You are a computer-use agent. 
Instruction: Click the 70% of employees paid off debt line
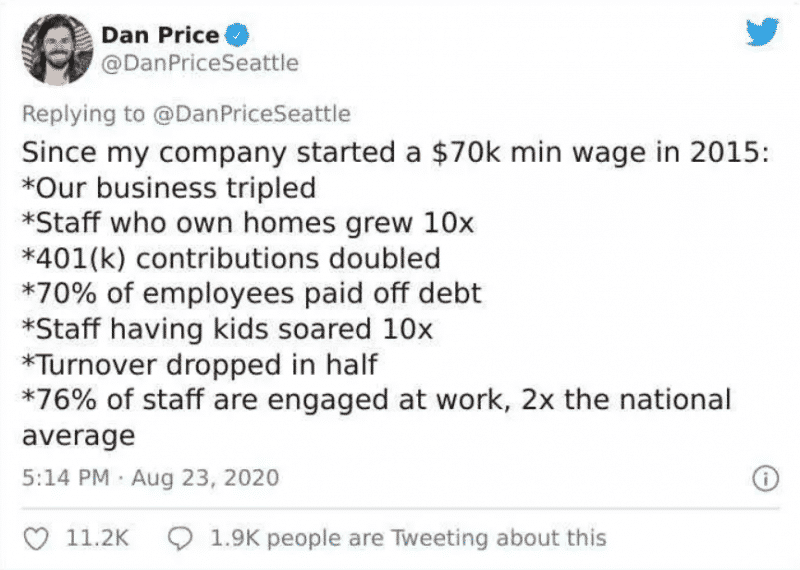click(252, 293)
